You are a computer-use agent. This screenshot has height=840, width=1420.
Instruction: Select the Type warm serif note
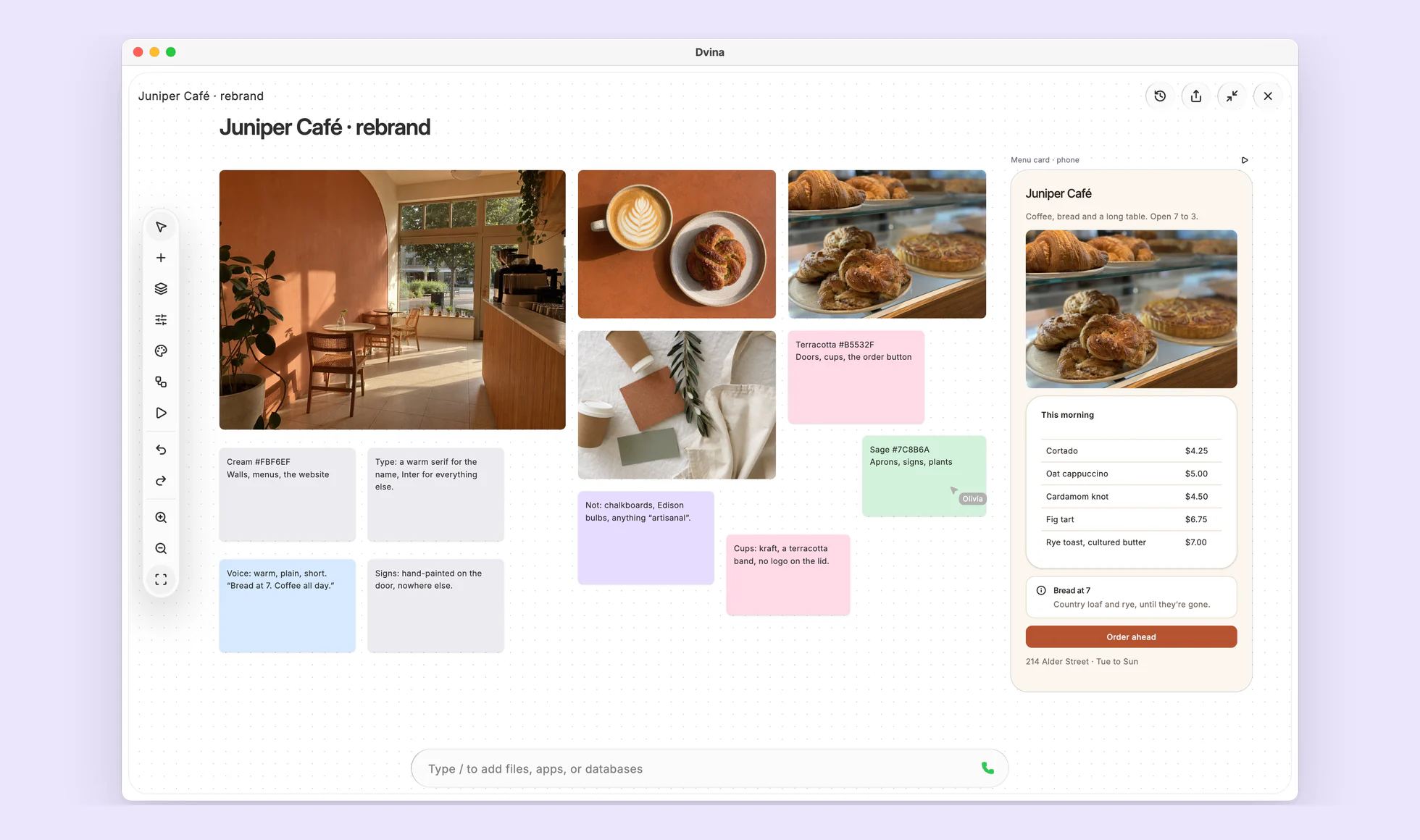pos(435,495)
